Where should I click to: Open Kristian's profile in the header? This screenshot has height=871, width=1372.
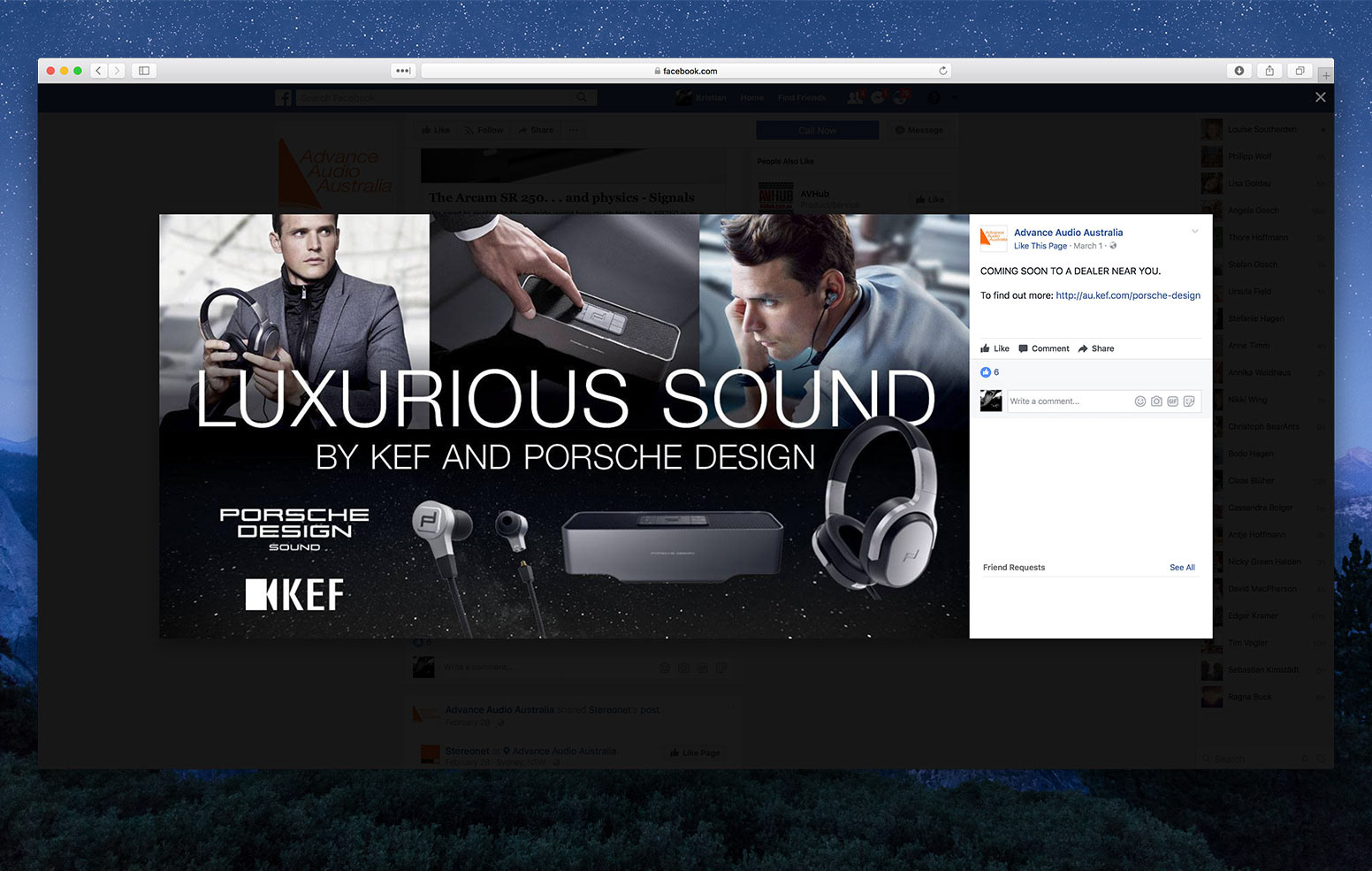701,97
